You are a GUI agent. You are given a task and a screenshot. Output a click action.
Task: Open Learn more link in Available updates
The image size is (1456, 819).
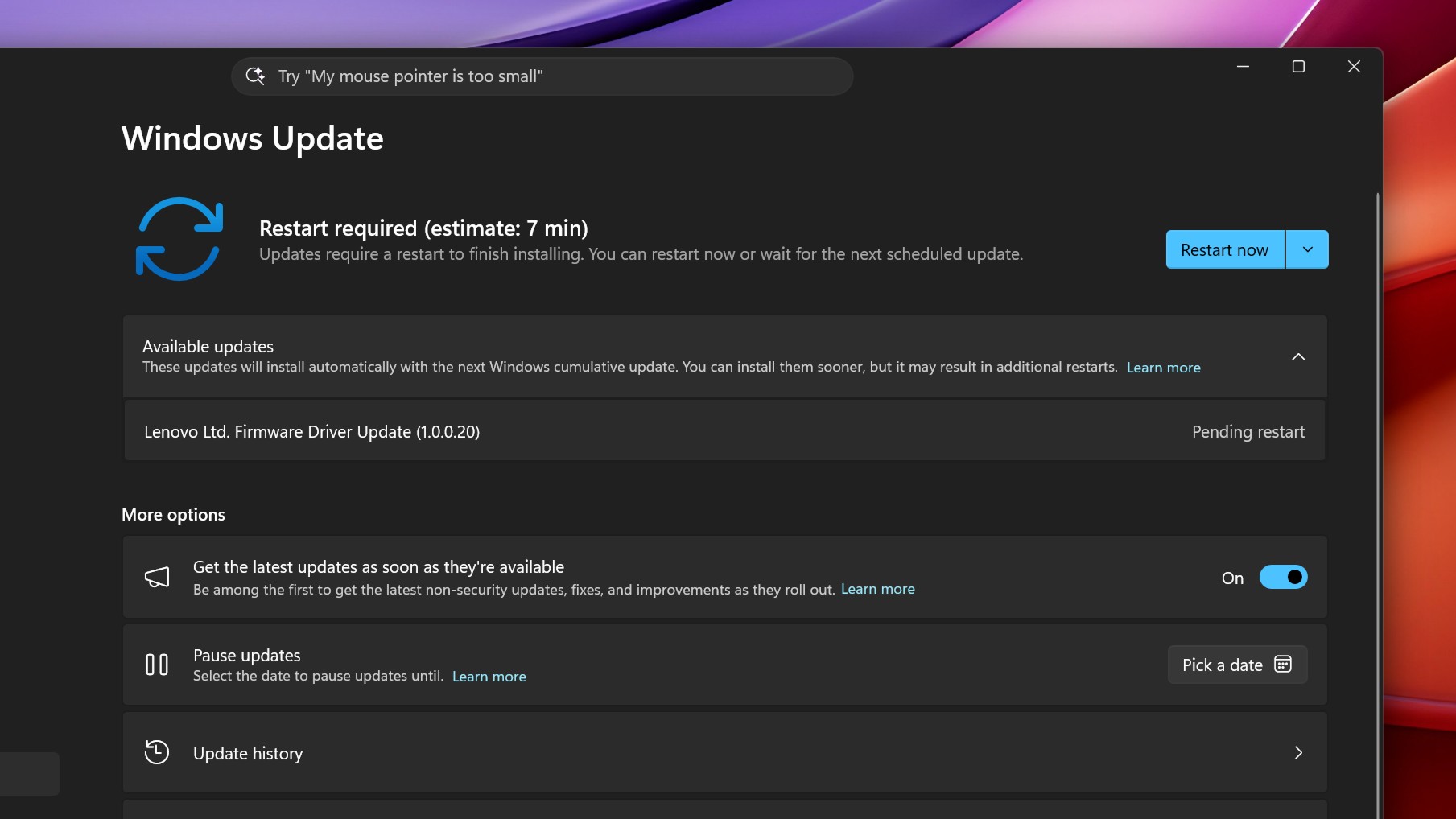tap(1163, 368)
